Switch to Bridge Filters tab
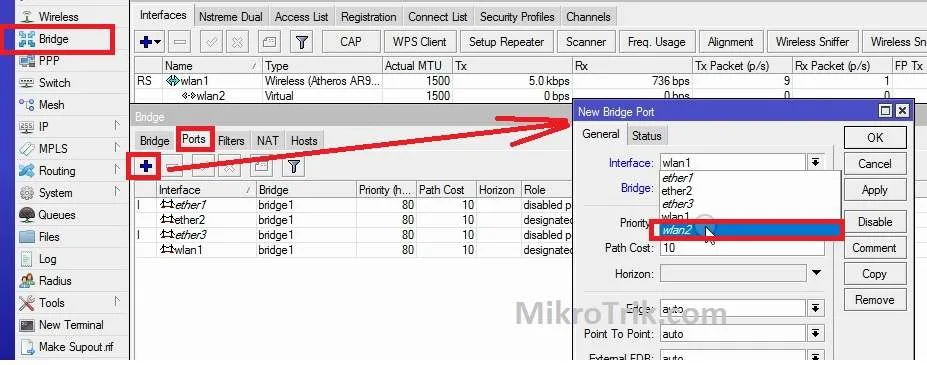Screen dimensions: 927x365 tap(231, 141)
